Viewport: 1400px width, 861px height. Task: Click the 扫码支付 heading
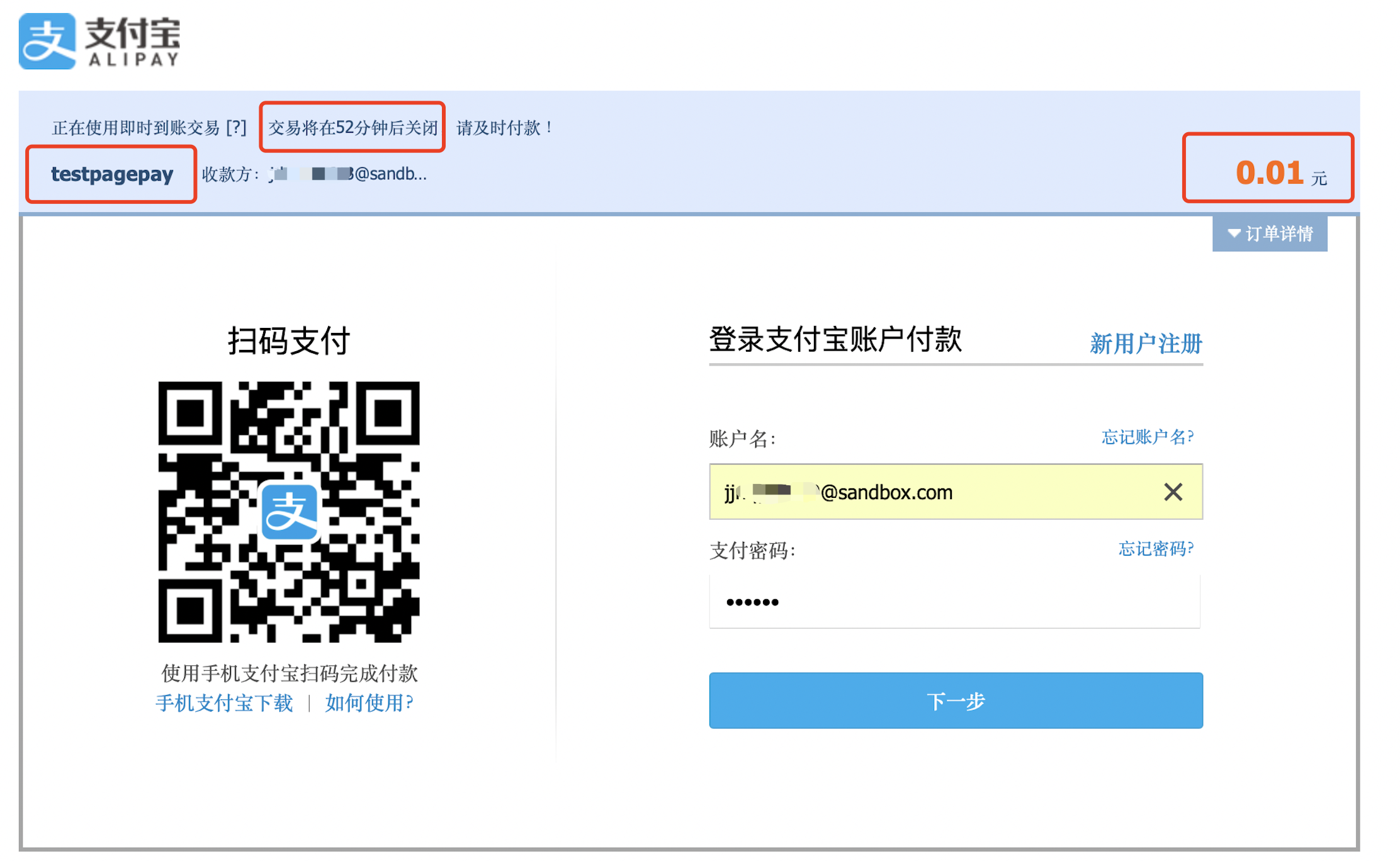[x=288, y=341]
